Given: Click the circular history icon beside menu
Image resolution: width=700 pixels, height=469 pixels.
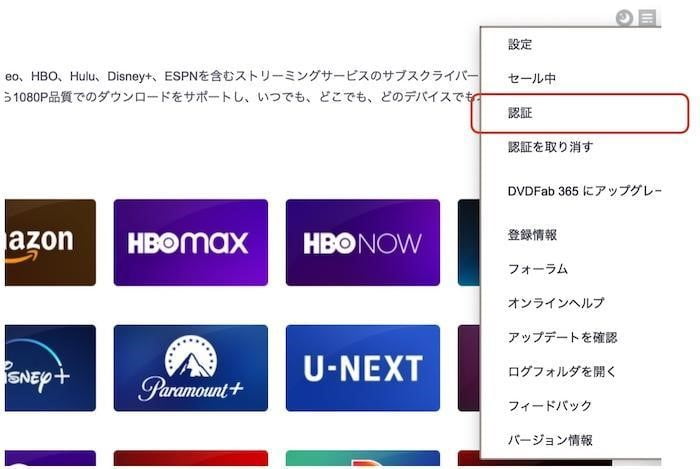Looking at the screenshot, I should (x=624, y=18).
